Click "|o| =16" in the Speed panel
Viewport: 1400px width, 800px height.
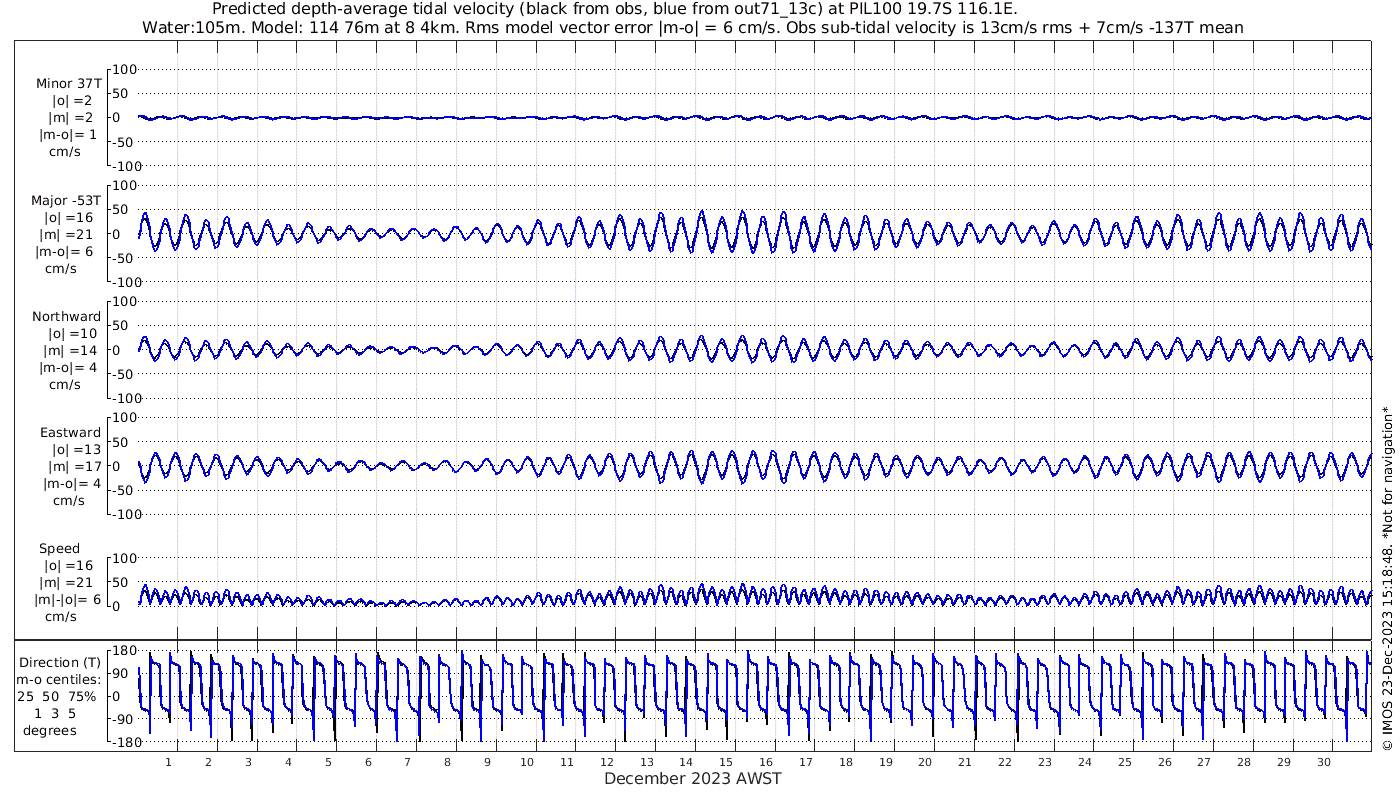click(69, 566)
